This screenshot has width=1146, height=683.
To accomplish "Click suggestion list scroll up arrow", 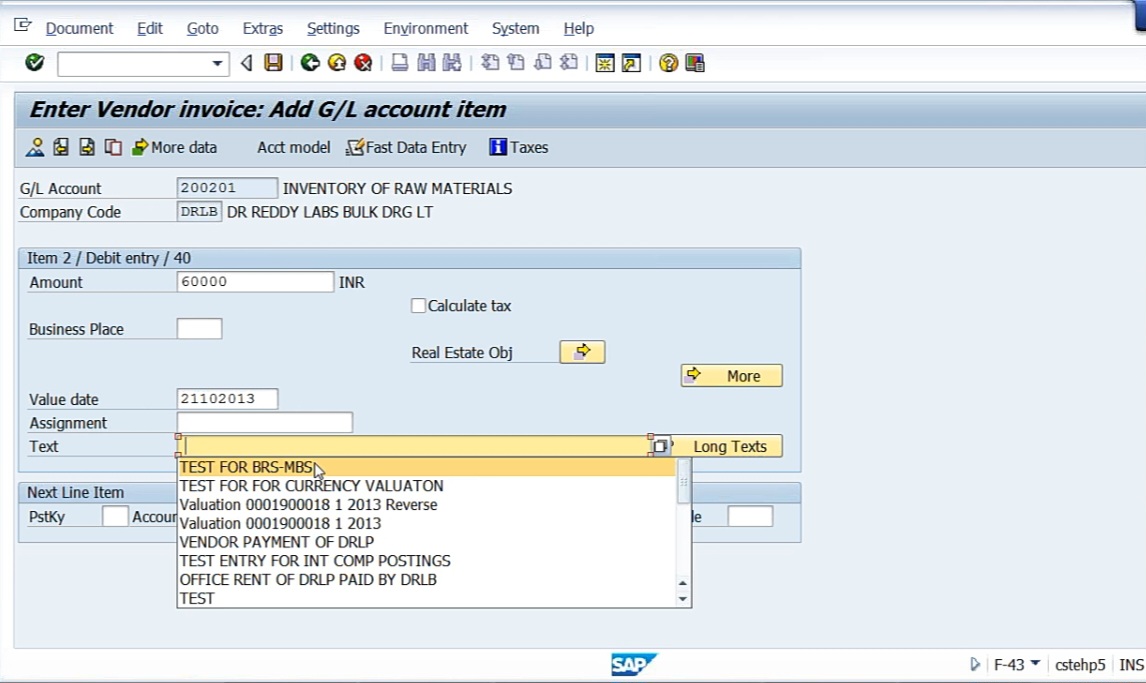I will coord(683,583).
